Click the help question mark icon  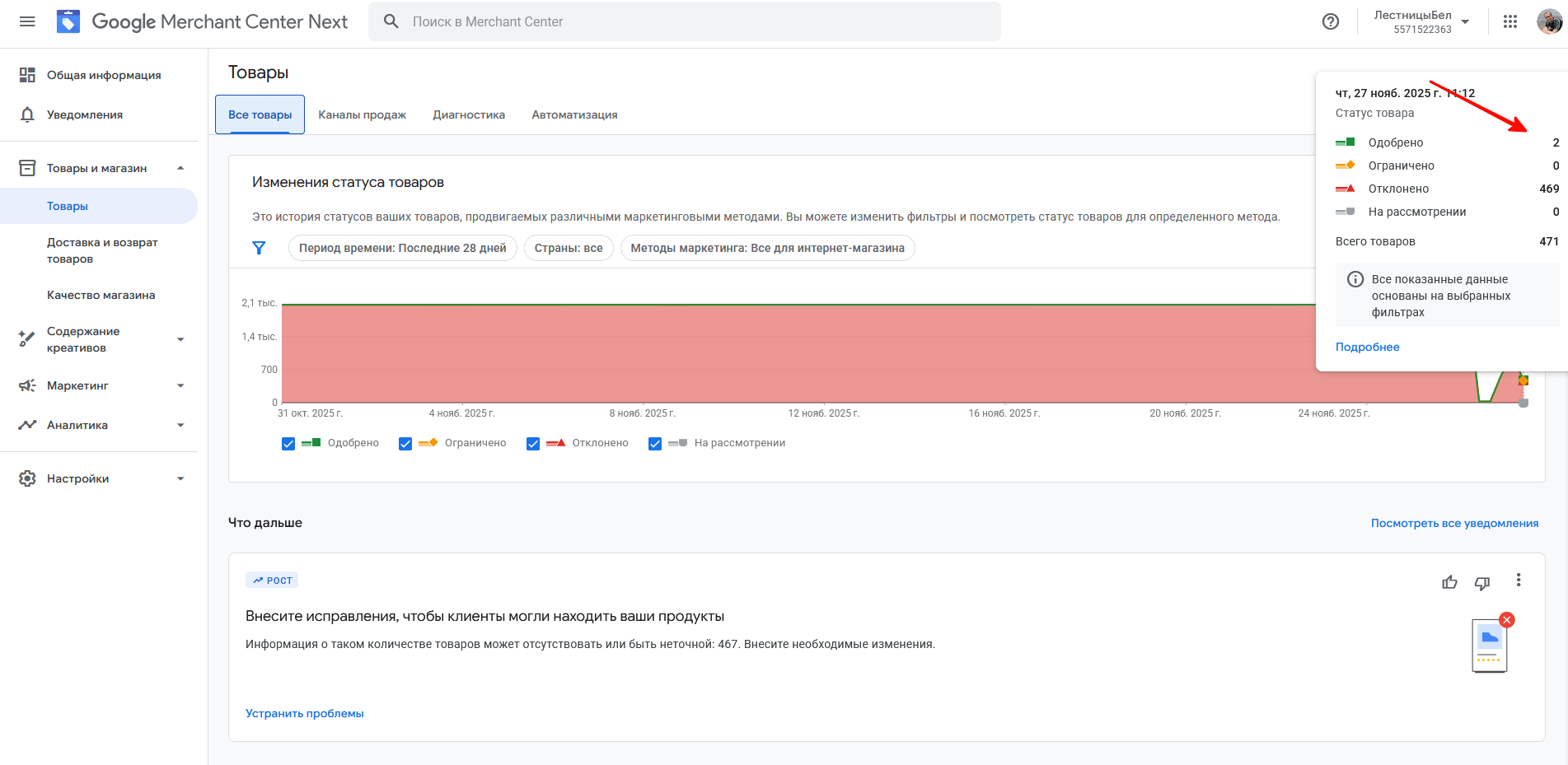click(x=1330, y=21)
